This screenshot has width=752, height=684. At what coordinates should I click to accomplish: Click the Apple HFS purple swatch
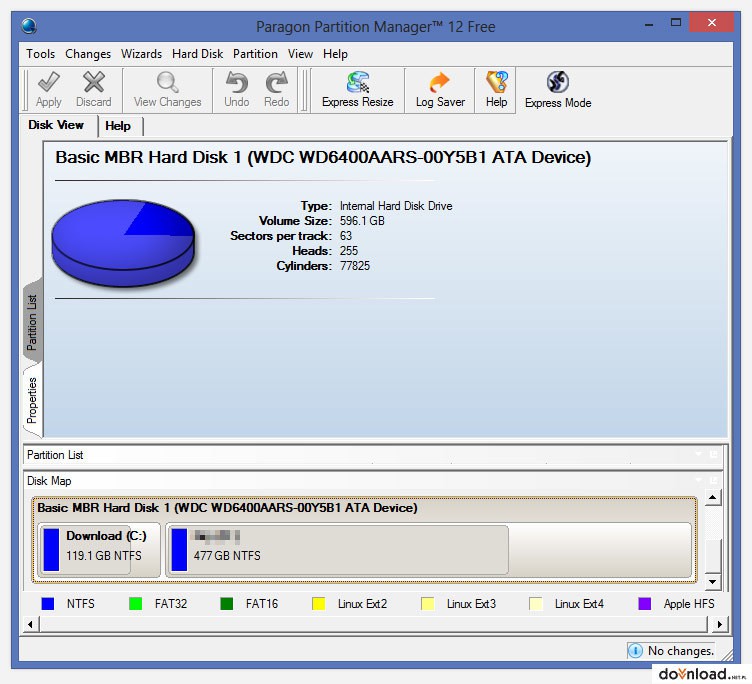pyautogui.click(x=645, y=603)
